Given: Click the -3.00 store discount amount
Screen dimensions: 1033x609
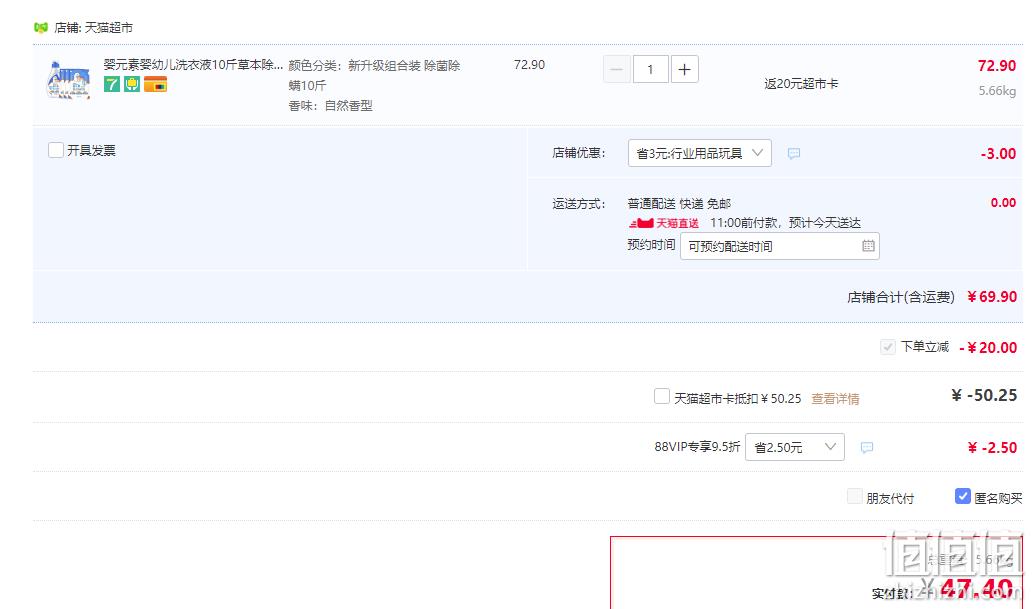Looking at the screenshot, I should (998, 154).
